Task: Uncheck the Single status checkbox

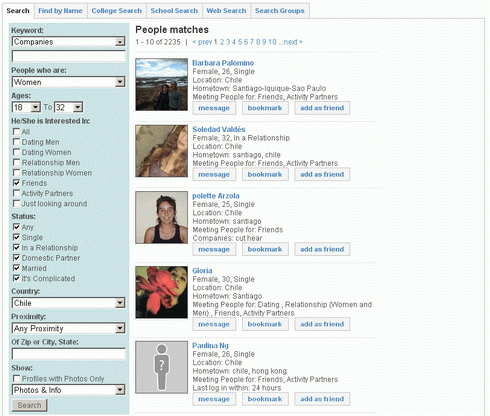Action: pos(16,237)
